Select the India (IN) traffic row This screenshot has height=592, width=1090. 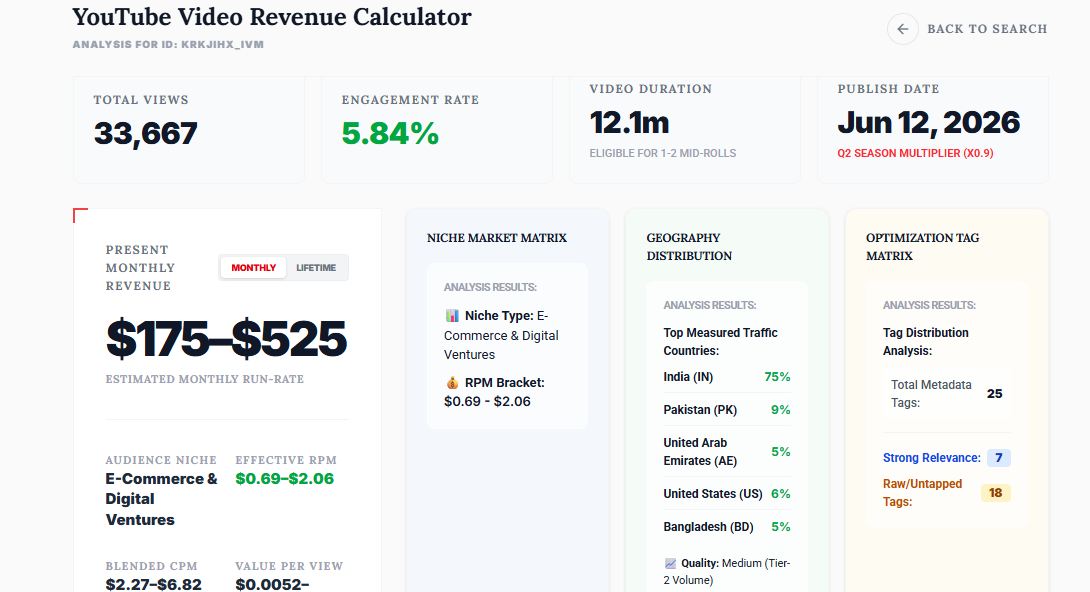point(726,377)
